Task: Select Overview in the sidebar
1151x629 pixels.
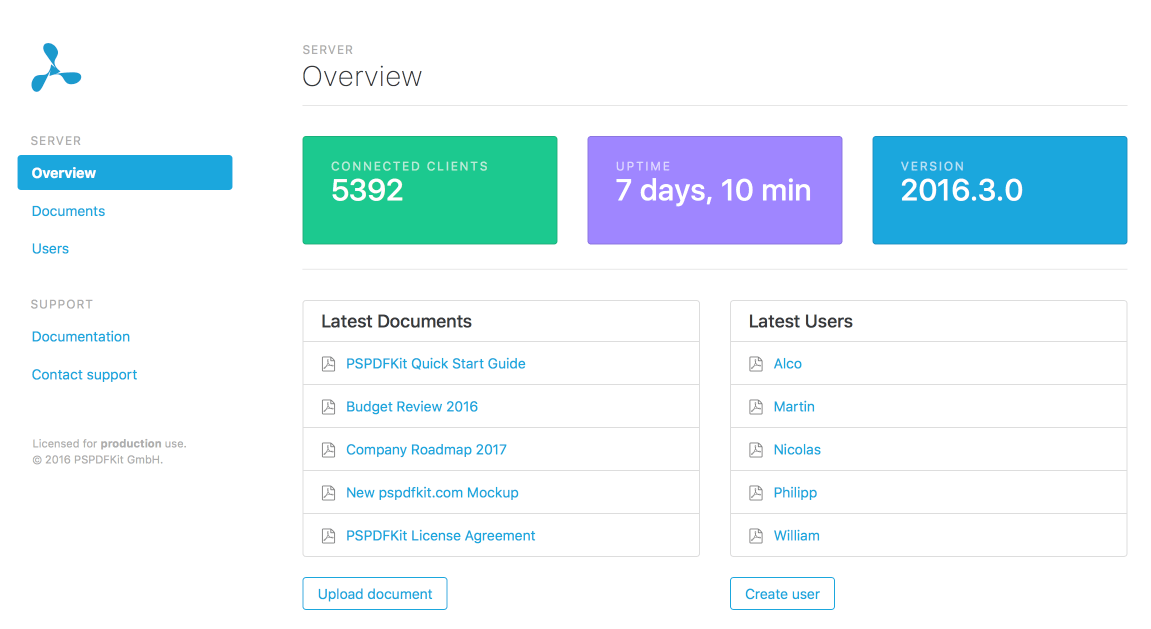Action: [125, 173]
